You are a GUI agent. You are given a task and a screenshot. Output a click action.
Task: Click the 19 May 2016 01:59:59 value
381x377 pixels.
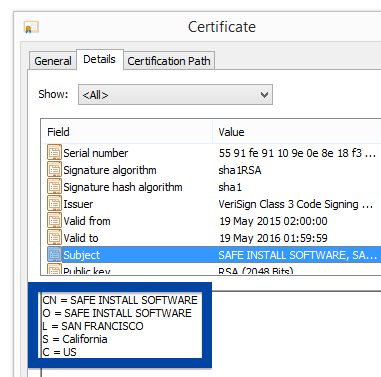[273, 238]
